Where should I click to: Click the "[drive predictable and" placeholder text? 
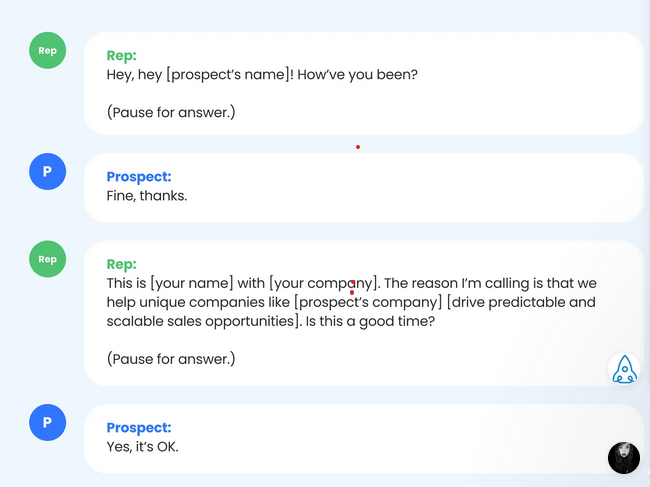(521, 302)
